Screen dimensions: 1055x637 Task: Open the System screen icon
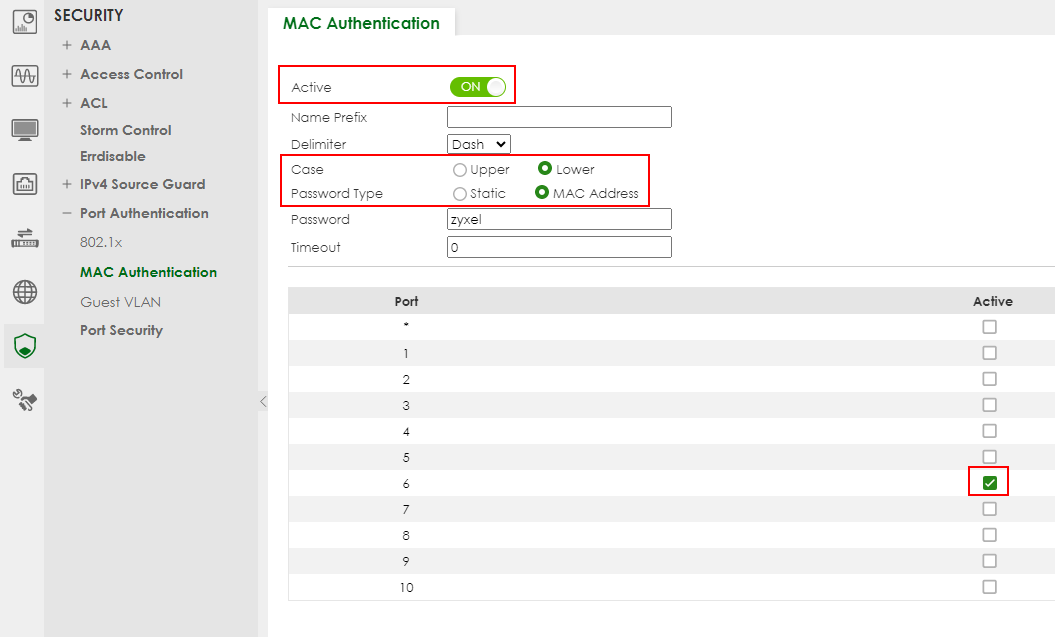tap(24, 130)
